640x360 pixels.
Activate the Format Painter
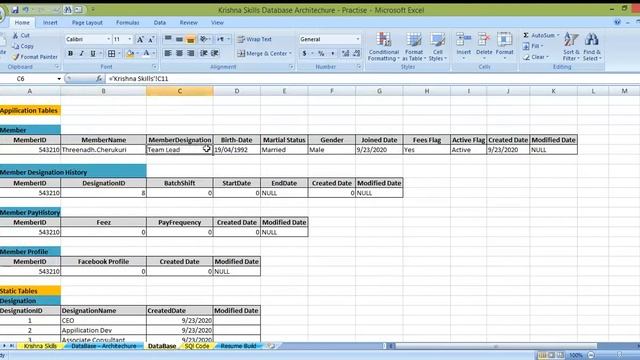pyautogui.click(x=35, y=57)
